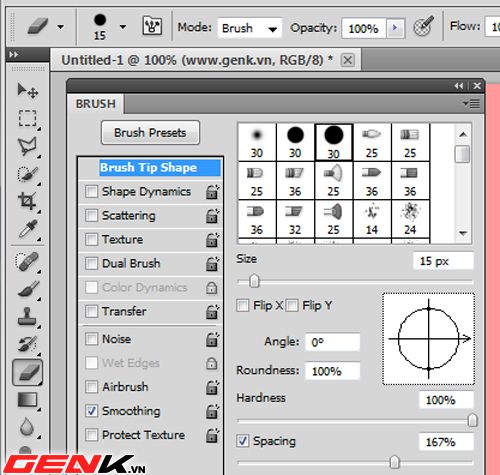Enable Protect Texture checkbox

(x=91, y=435)
